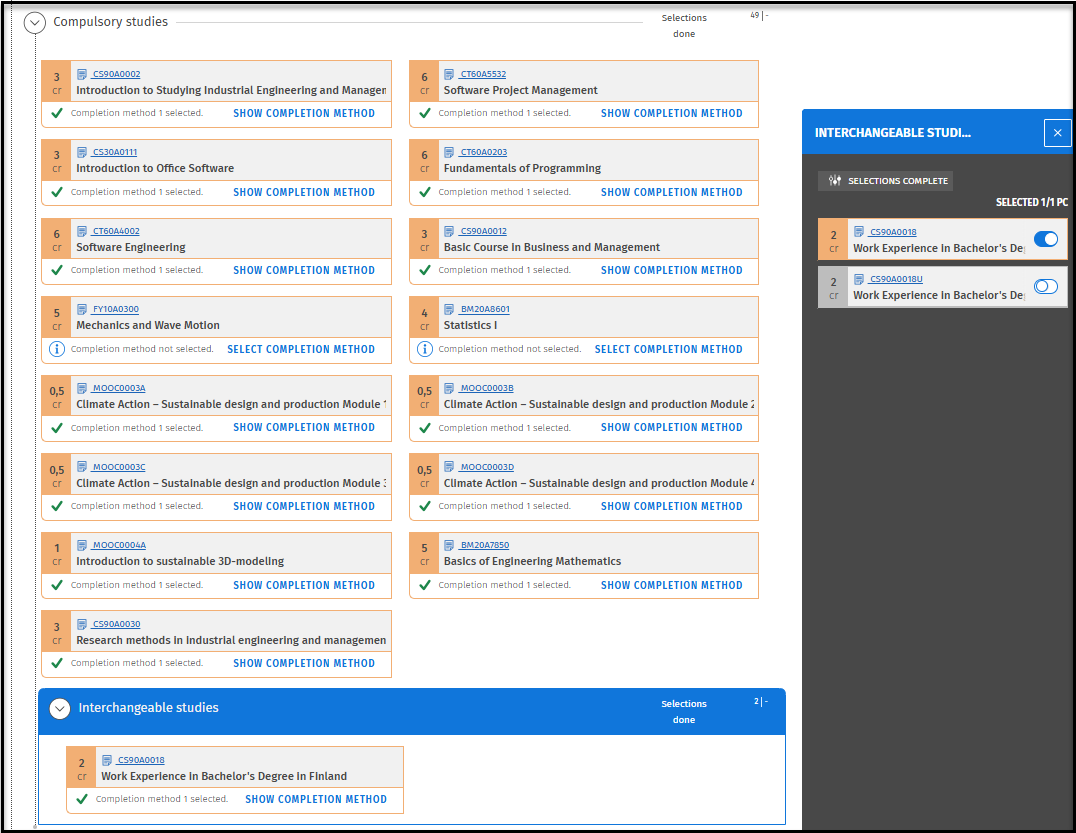The image size is (1076, 833).
Task: Click the document icon beside CS90A0002
Action: (x=82, y=74)
